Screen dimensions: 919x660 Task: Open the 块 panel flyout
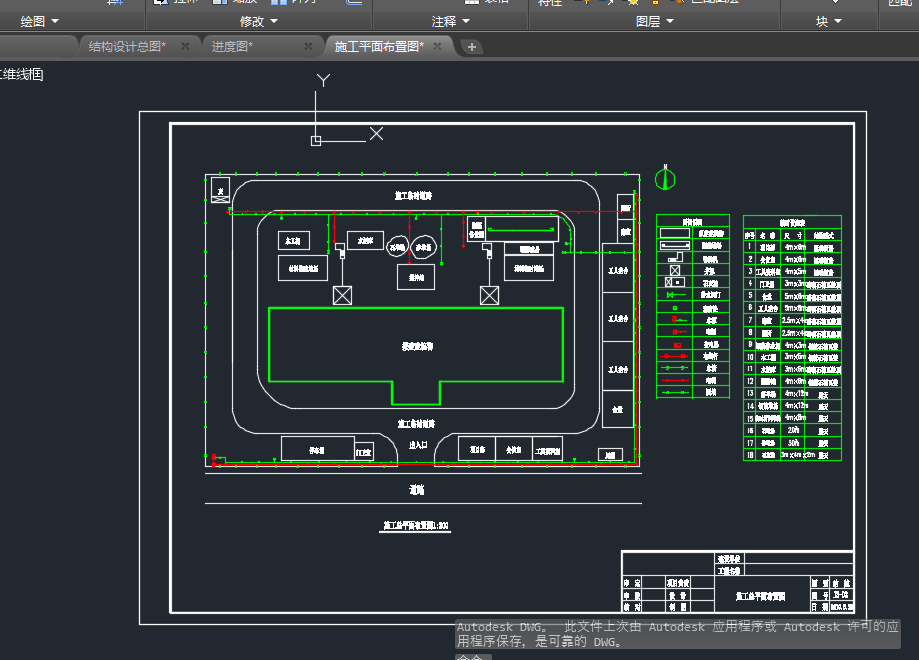(828, 21)
